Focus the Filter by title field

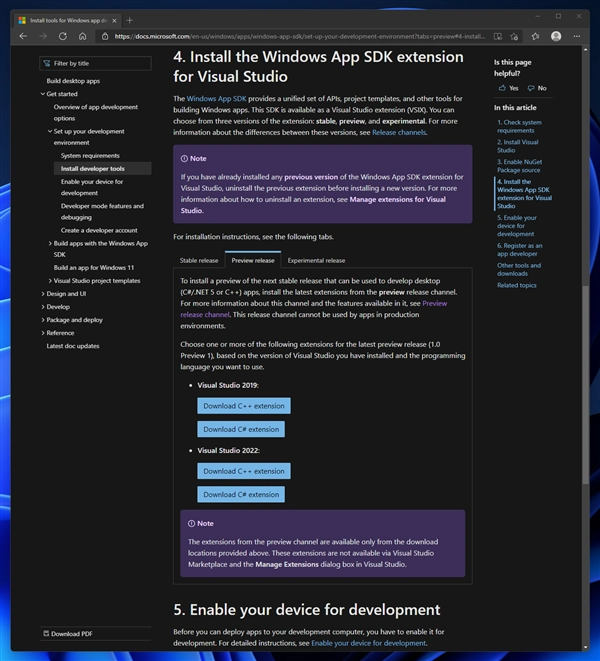coord(95,63)
